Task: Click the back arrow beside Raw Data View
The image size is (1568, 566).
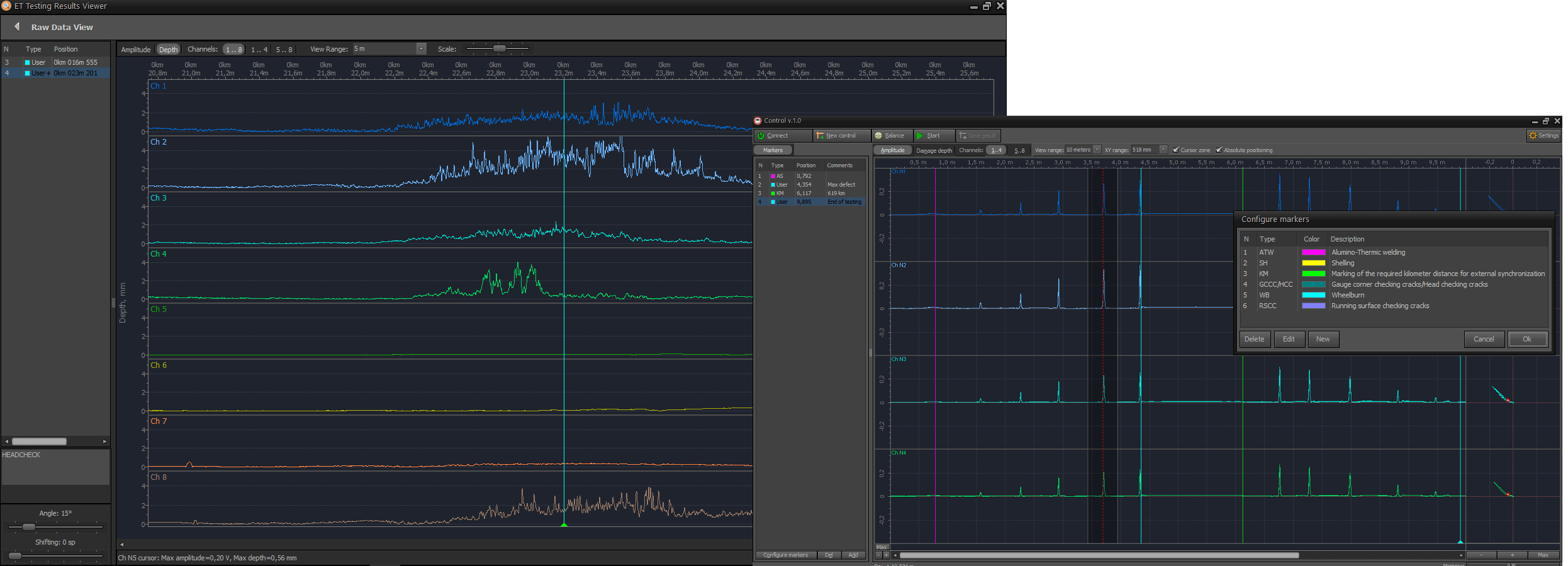Action: (x=17, y=27)
